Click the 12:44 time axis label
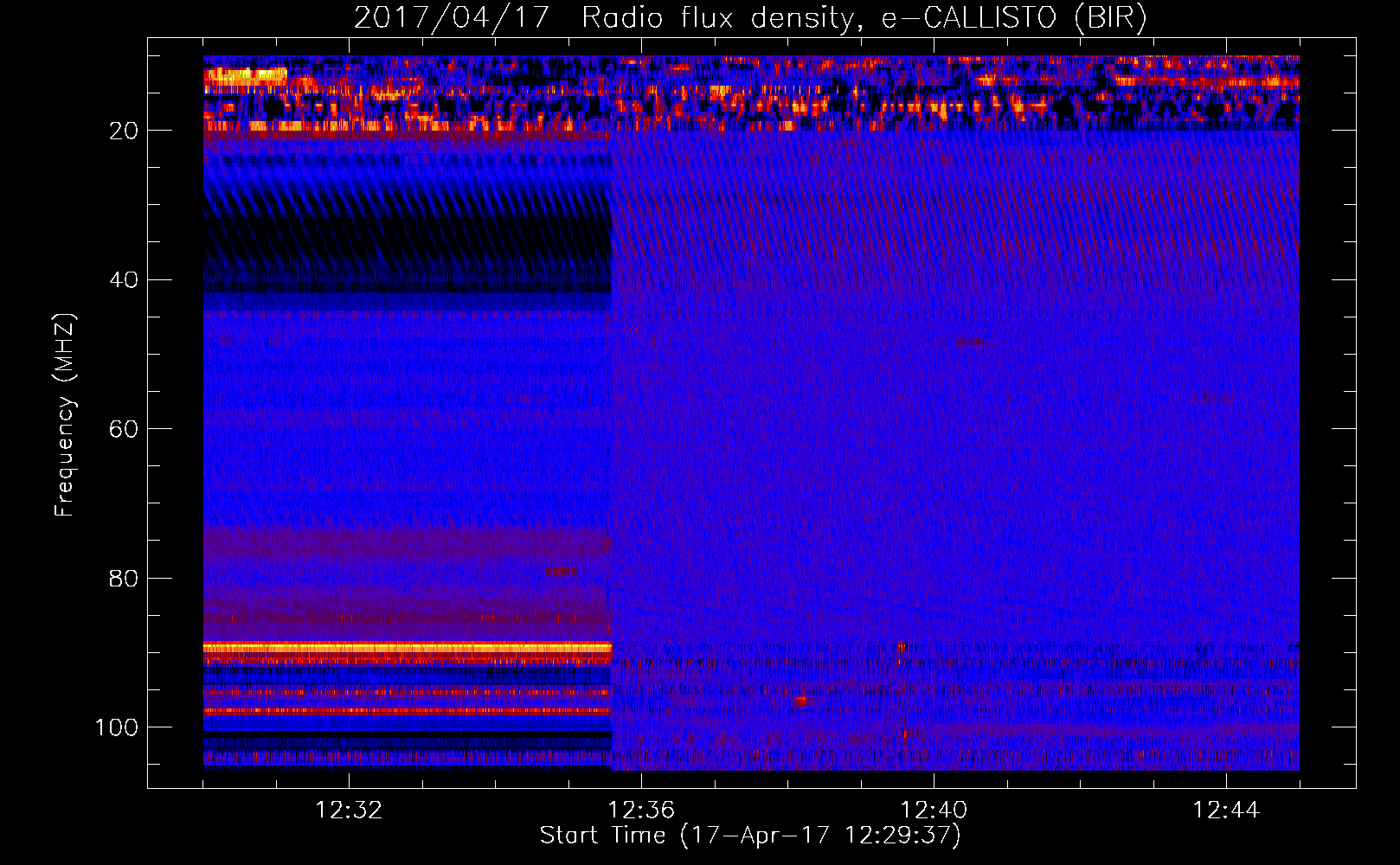Image resolution: width=1400 pixels, height=865 pixels. [x=1226, y=811]
